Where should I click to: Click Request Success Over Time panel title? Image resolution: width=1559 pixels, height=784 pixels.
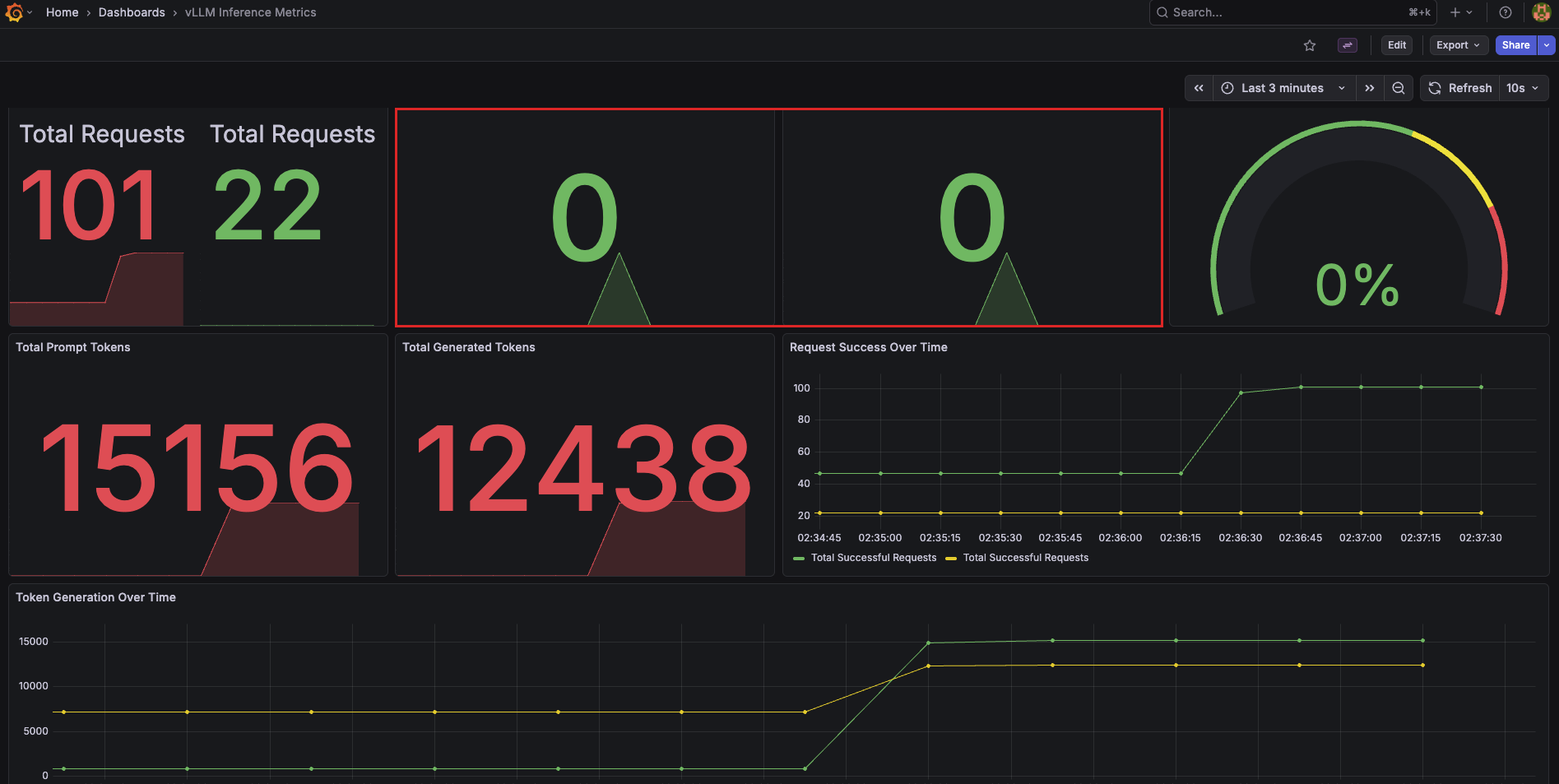point(869,347)
